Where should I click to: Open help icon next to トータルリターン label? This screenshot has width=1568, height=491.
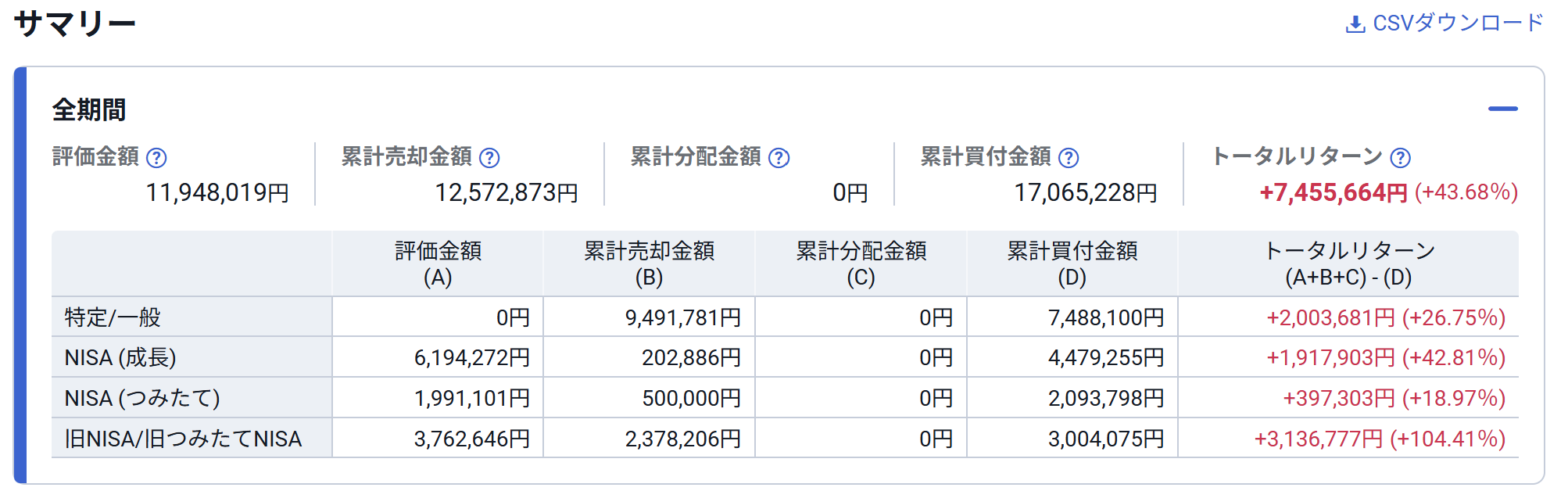click(1401, 158)
